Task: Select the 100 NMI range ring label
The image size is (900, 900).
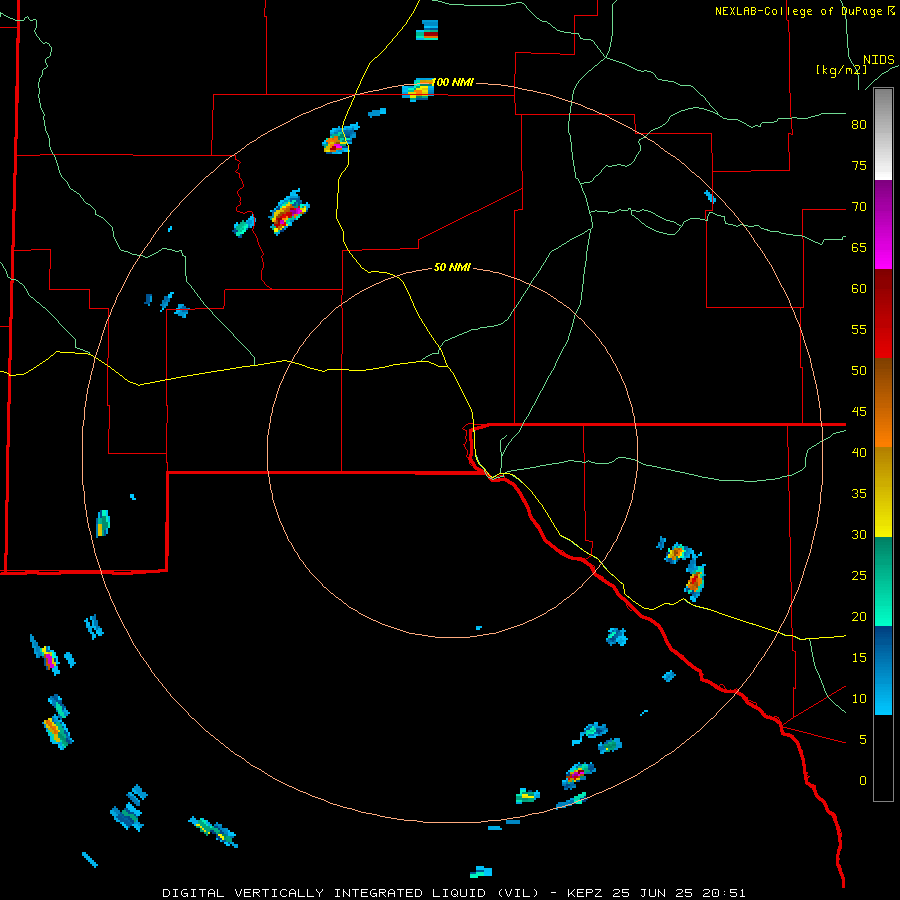Action: tap(452, 82)
